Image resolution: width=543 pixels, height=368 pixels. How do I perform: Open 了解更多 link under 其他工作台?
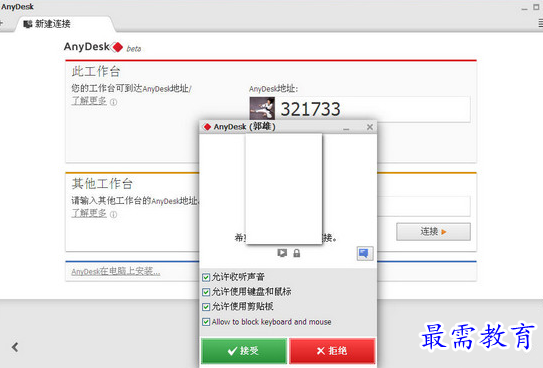tap(89, 213)
